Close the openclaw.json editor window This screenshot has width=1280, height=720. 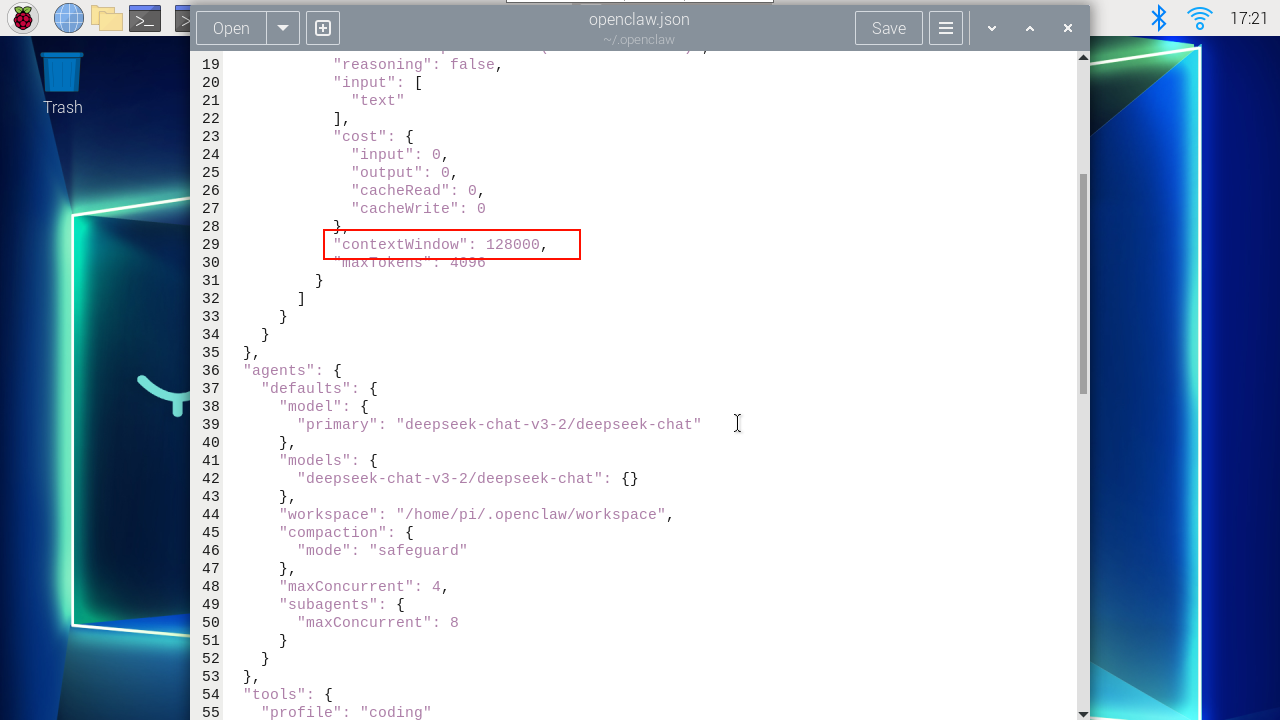(1068, 28)
